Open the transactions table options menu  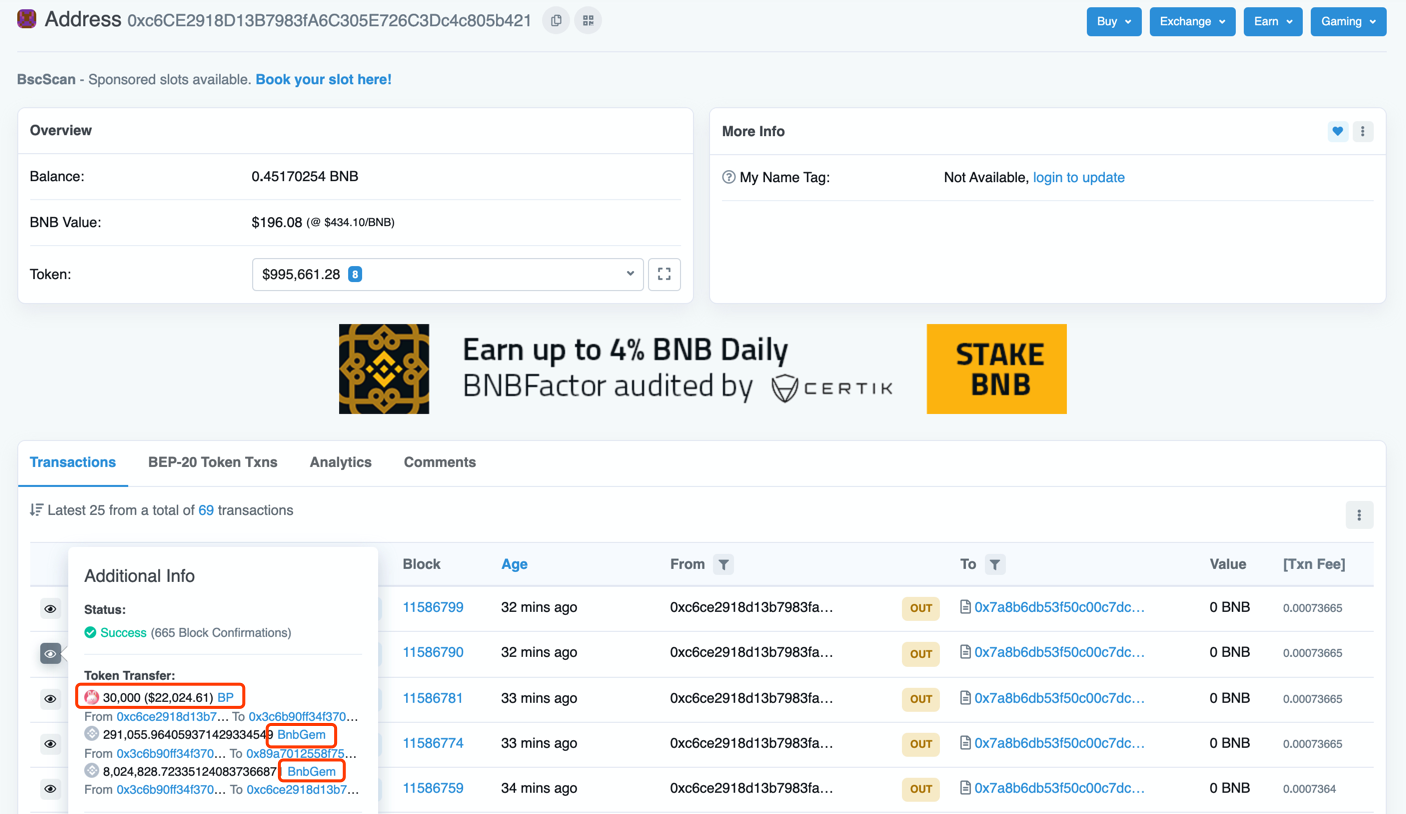pyautogui.click(x=1359, y=515)
